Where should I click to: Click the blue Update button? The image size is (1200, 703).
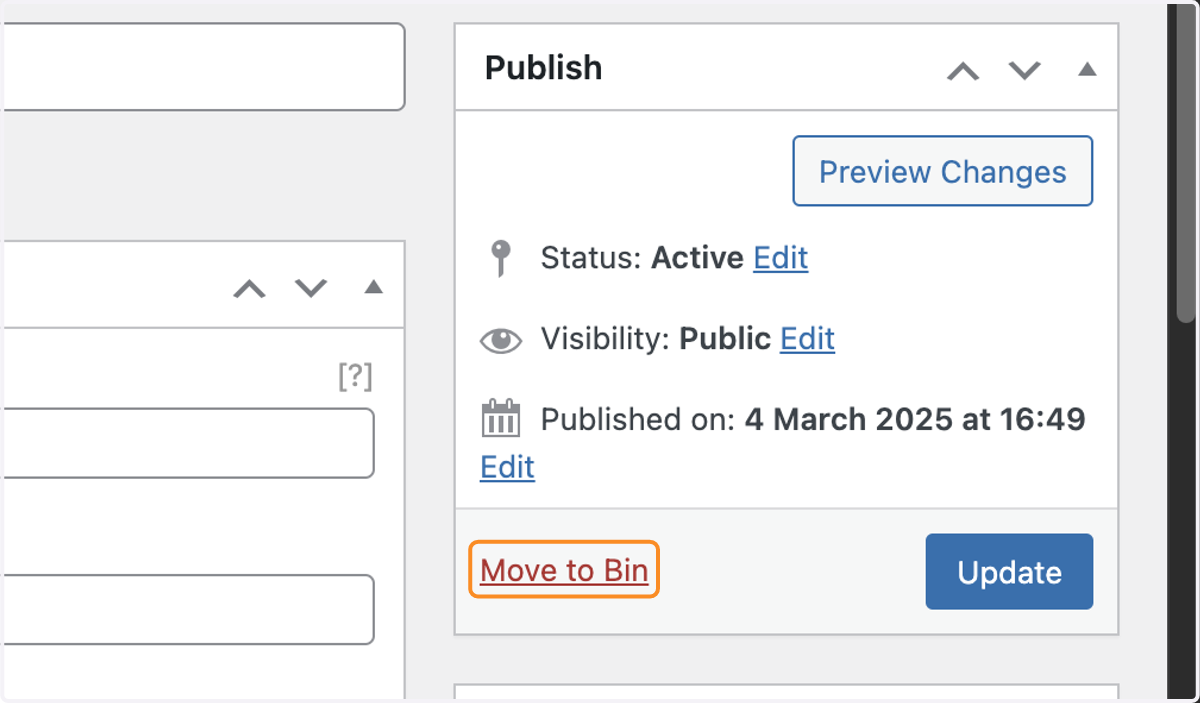(x=1009, y=572)
